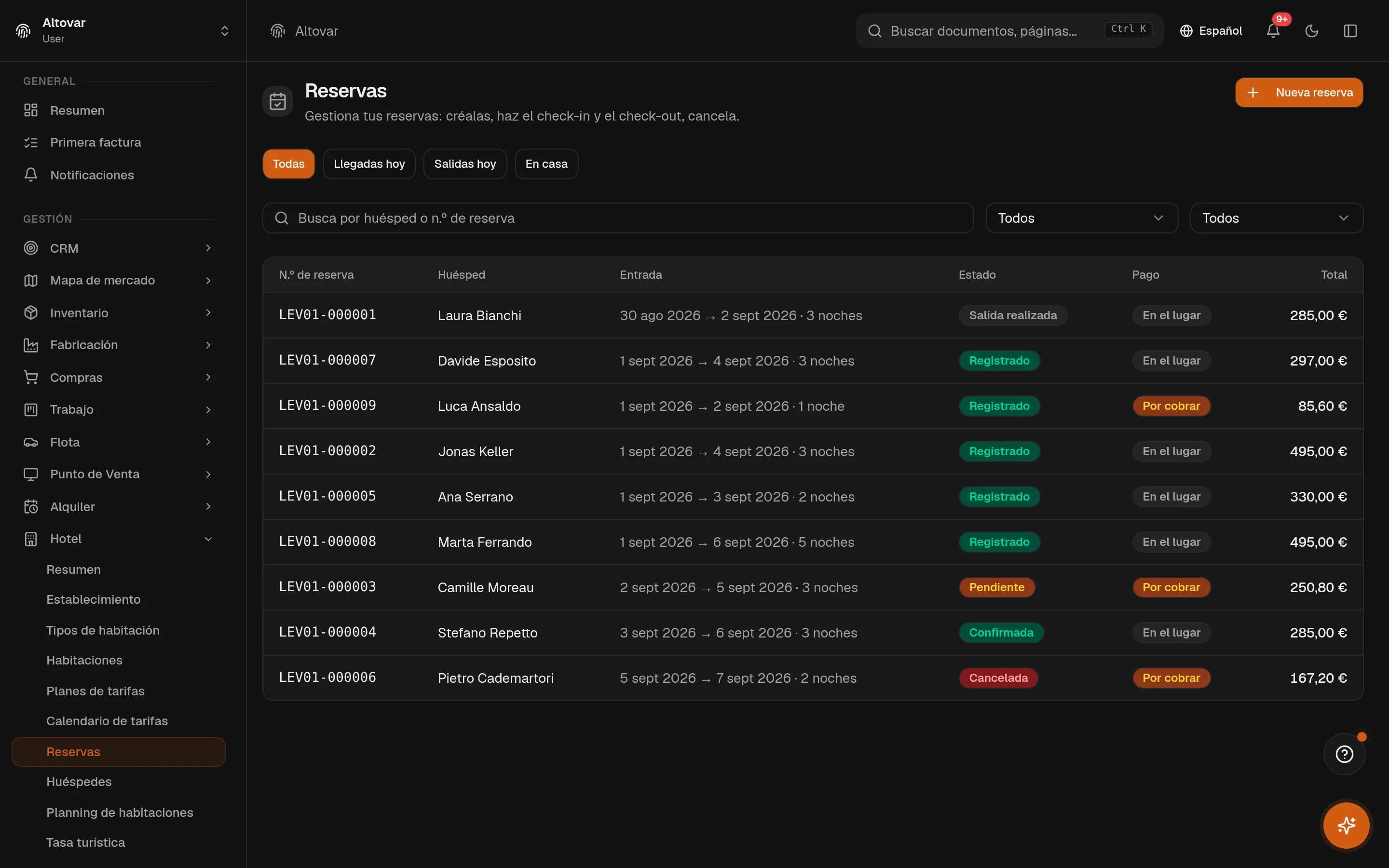Click Por cobrar badge in Luca Ansaldo row

click(x=1171, y=406)
